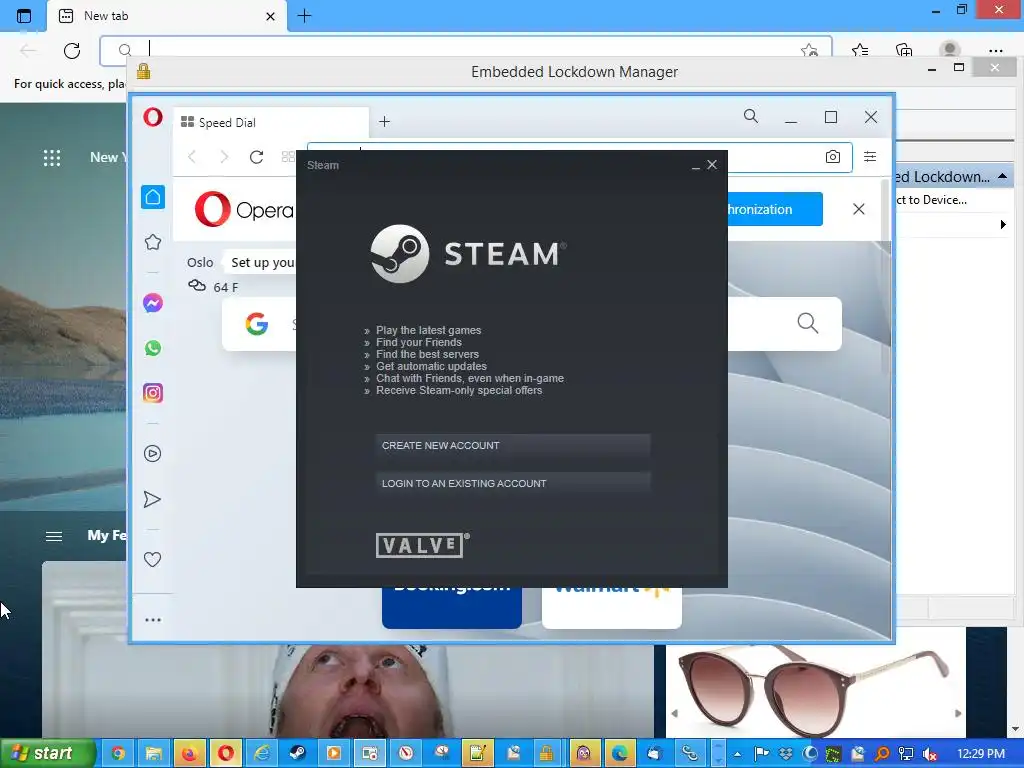Click the 64 F weather reading
Screen dimensions: 1024x768
(x=226, y=287)
